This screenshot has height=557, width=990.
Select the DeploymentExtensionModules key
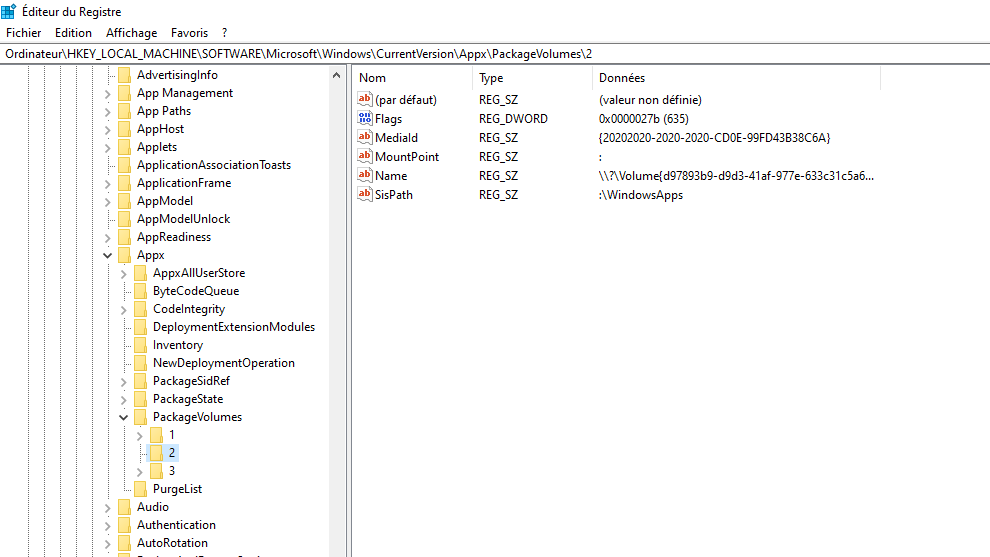point(234,327)
